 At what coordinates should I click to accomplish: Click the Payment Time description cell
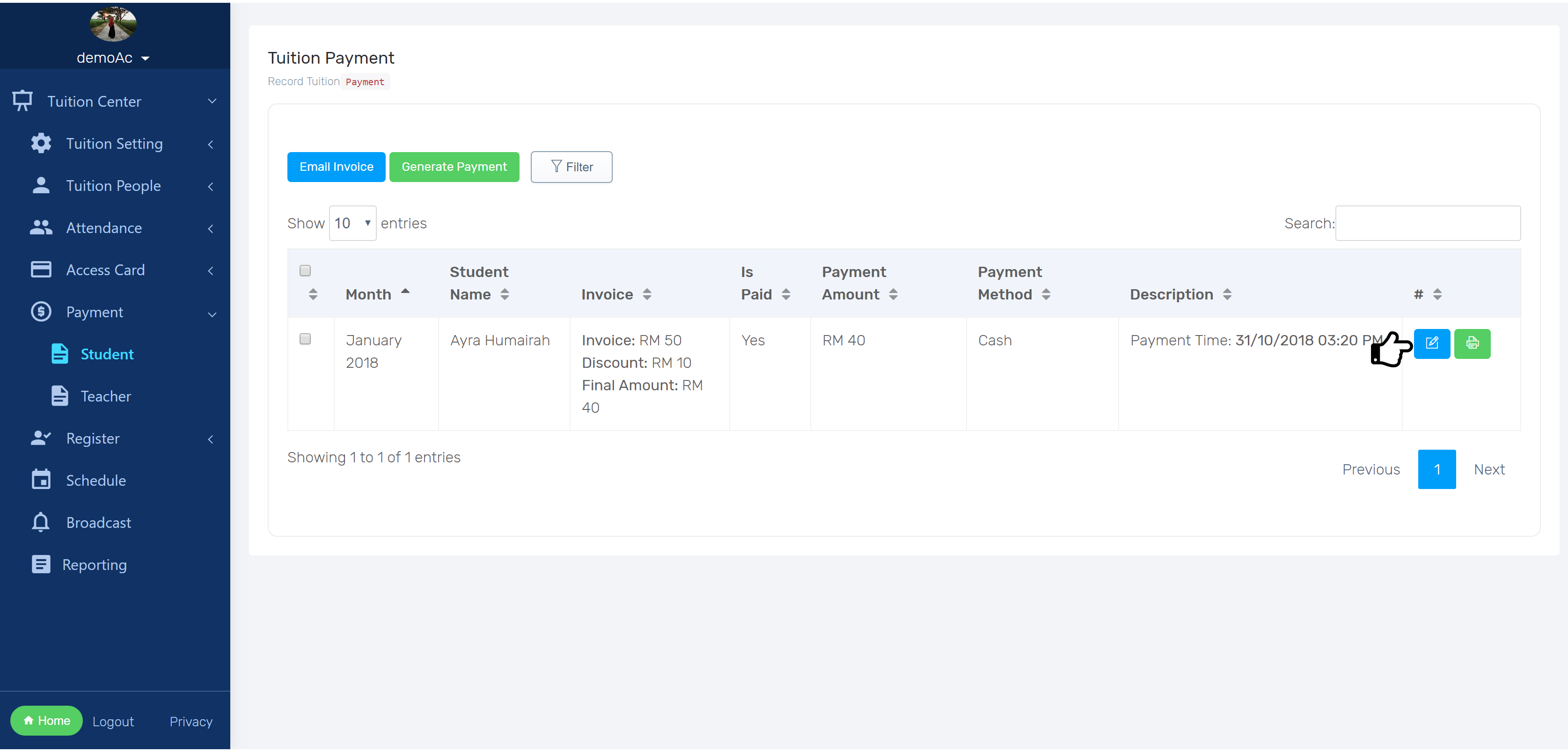(x=1260, y=373)
